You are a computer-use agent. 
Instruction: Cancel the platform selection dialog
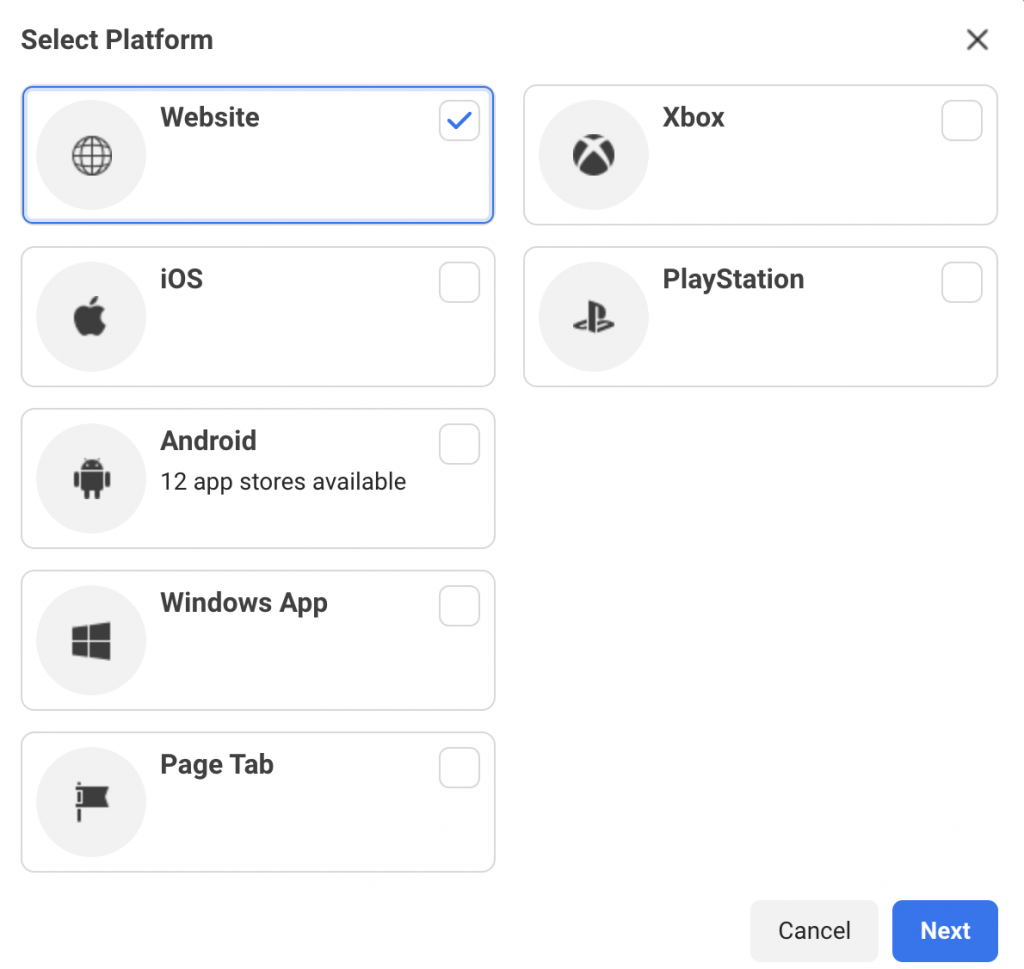pyautogui.click(x=813, y=931)
